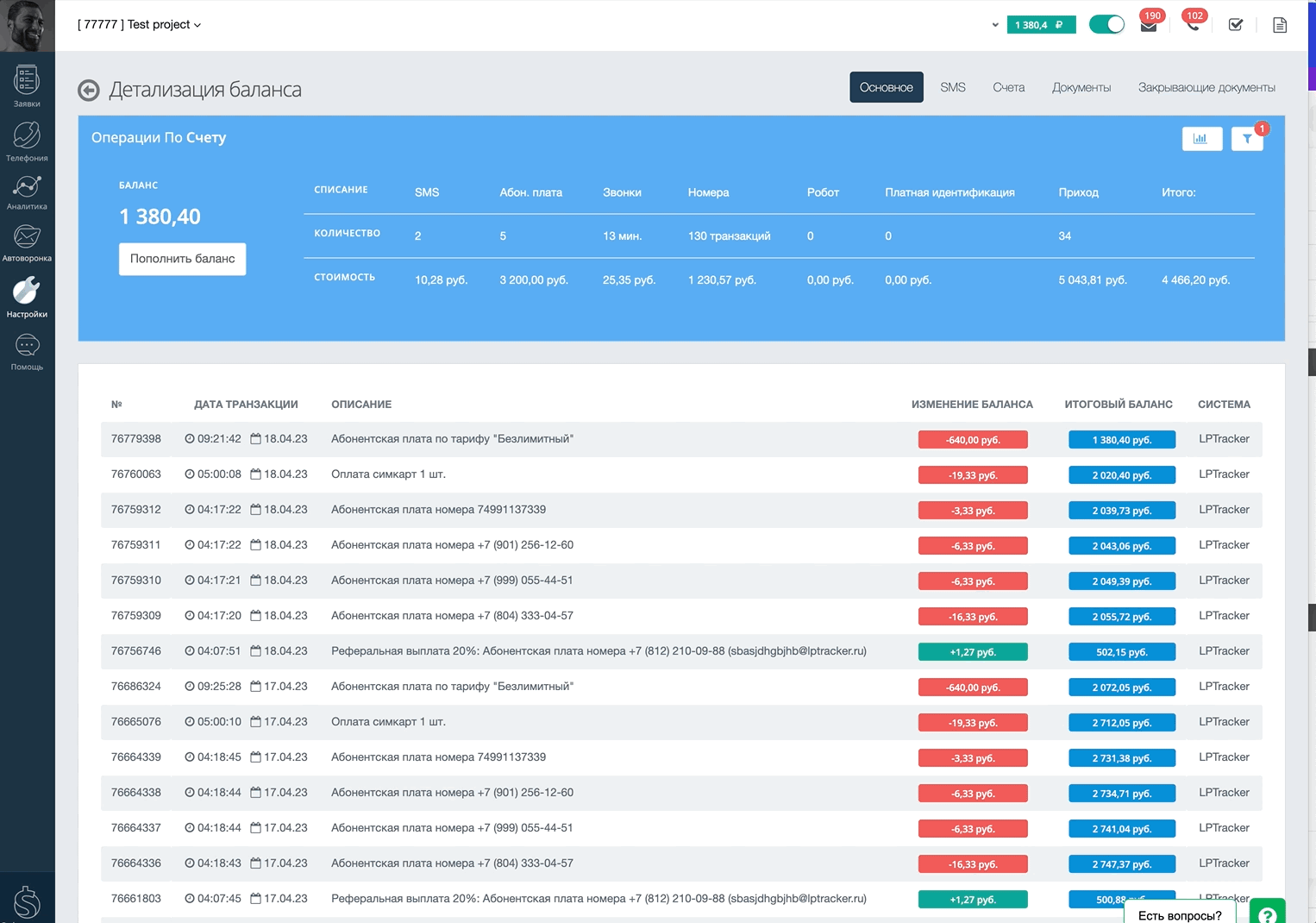1316x923 pixels.
Task: Click the ДАТА ТРАНЗАКЦИИ column header
Action: pyautogui.click(x=246, y=405)
